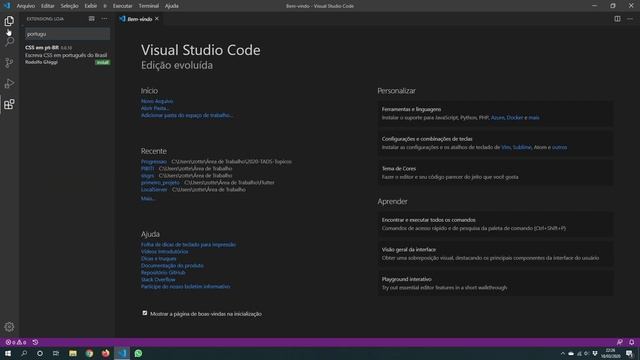Click the Dicas e truques link
The image size is (640, 360).
click(158, 259)
